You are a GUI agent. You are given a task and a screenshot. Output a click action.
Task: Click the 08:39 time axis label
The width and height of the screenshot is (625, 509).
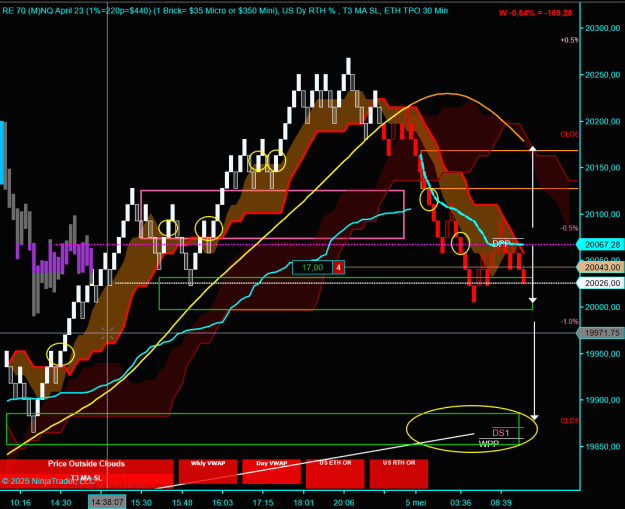(501, 503)
